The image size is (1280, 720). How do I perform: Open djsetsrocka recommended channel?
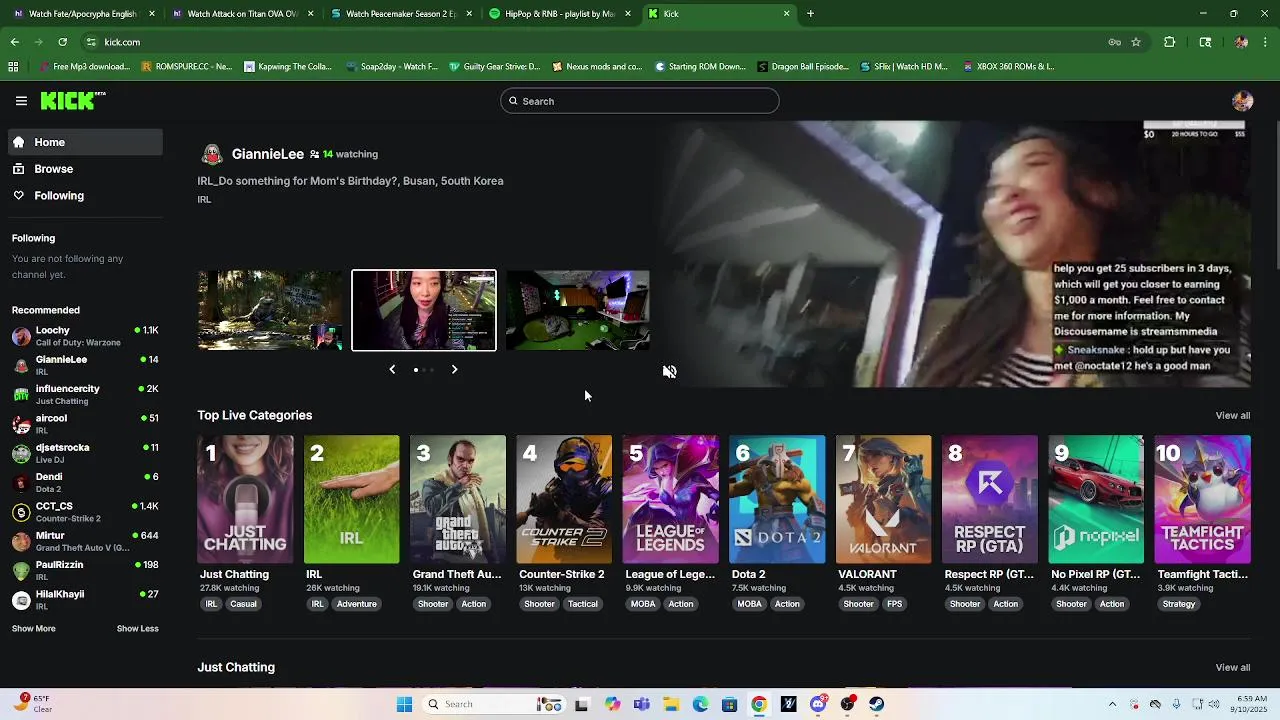[85, 453]
